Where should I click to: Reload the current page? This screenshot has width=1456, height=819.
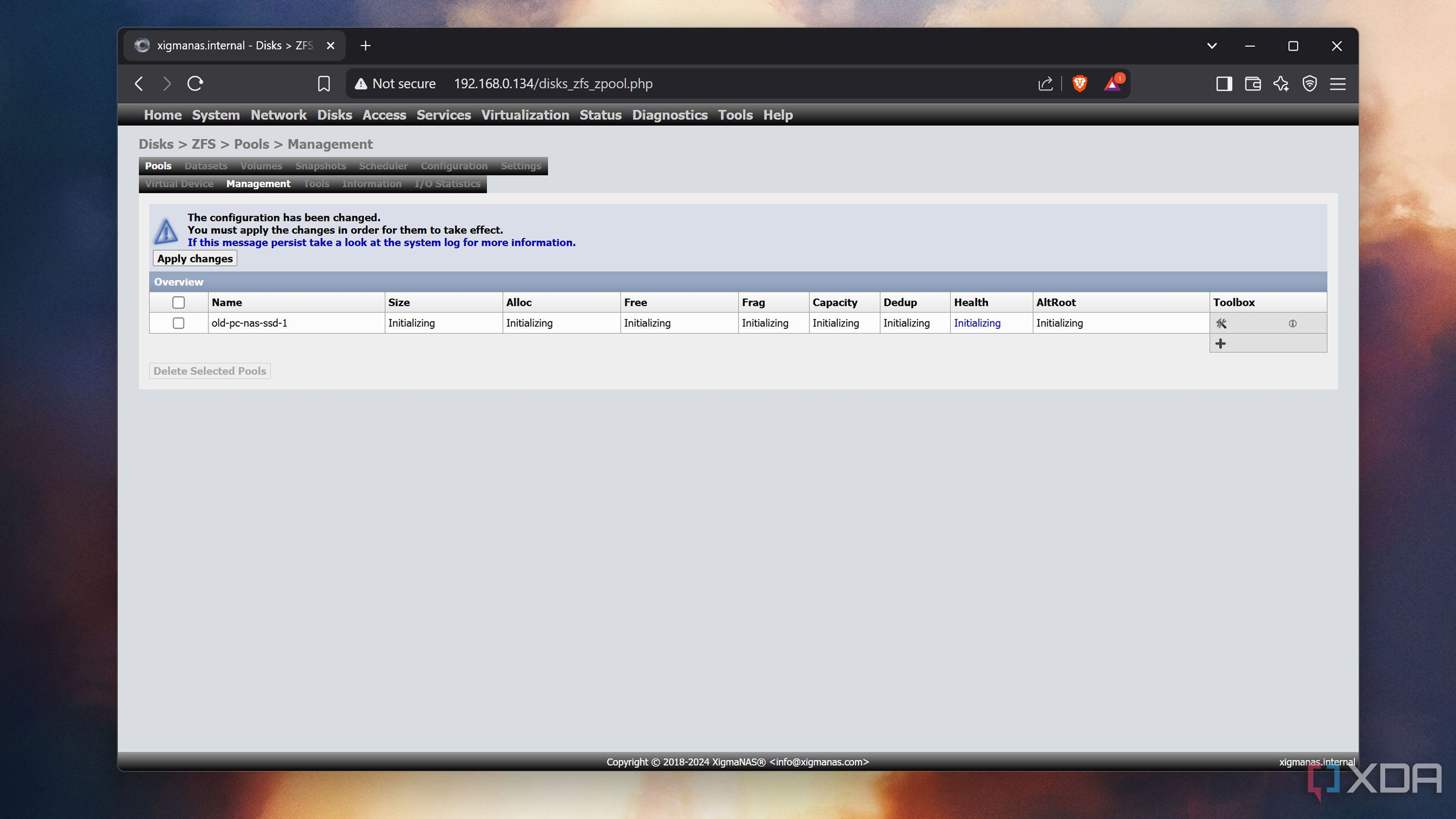195,84
